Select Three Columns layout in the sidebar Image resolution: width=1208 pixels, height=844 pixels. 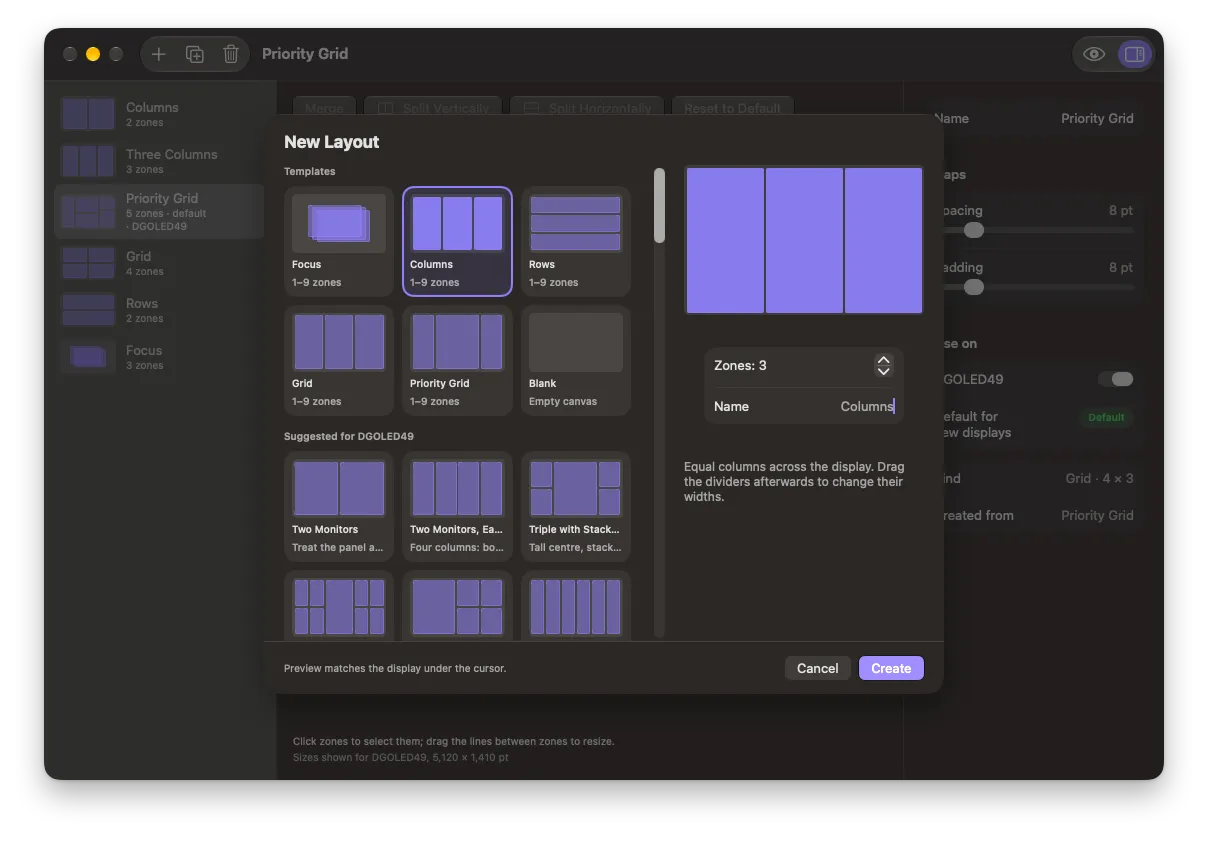click(x=159, y=161)
